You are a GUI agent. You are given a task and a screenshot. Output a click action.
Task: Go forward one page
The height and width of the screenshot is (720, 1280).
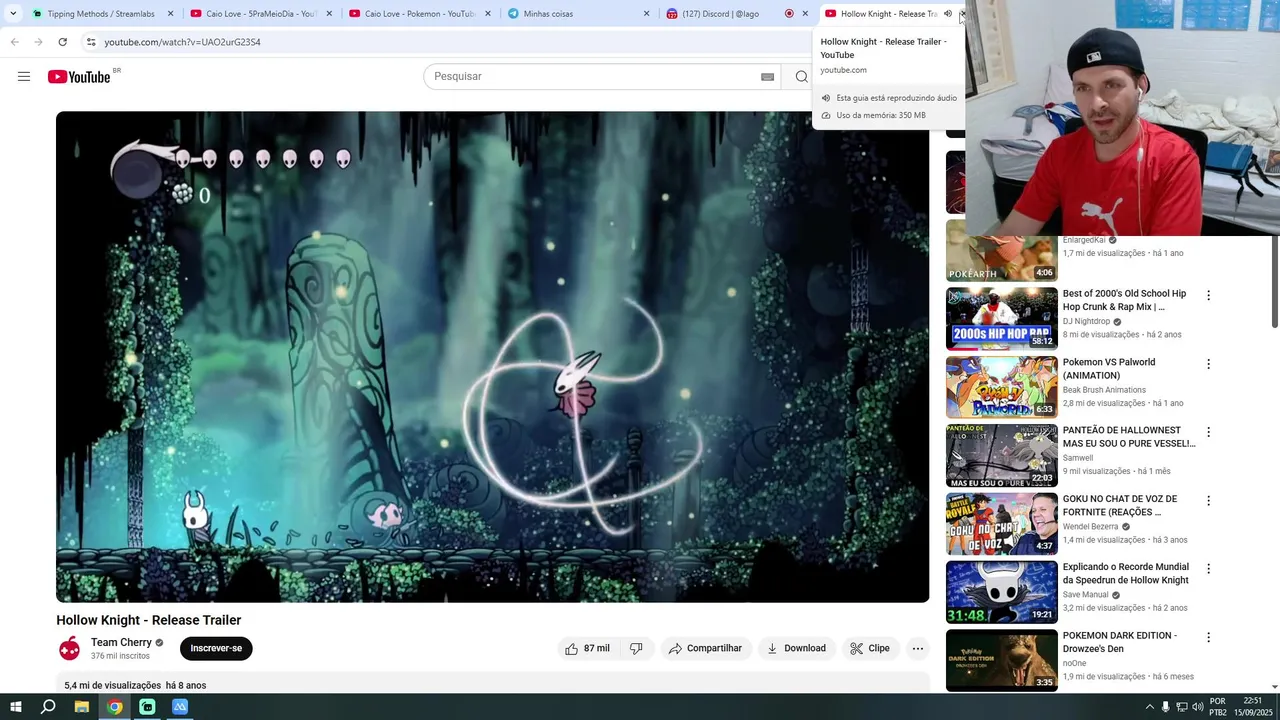pyautogui.click(x=38, y=42)
